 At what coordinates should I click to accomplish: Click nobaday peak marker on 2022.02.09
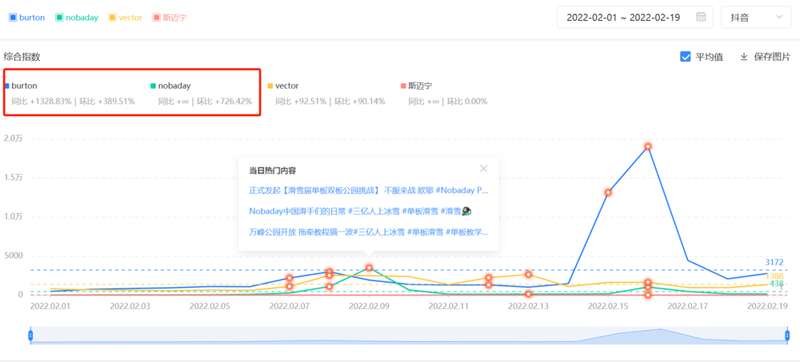click(x=369, y=268)
